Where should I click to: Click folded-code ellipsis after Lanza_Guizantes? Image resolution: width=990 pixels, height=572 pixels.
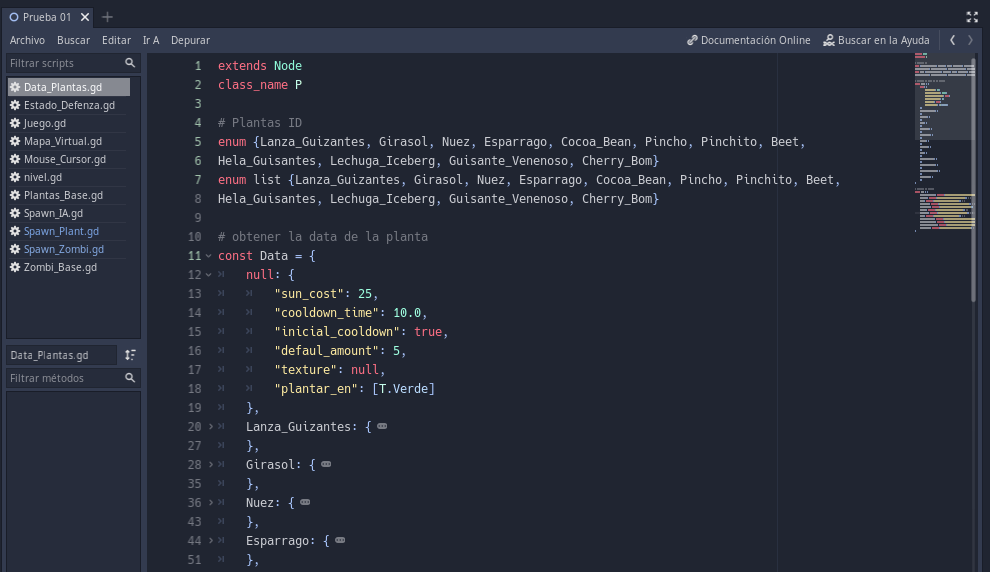coord(382,427)
